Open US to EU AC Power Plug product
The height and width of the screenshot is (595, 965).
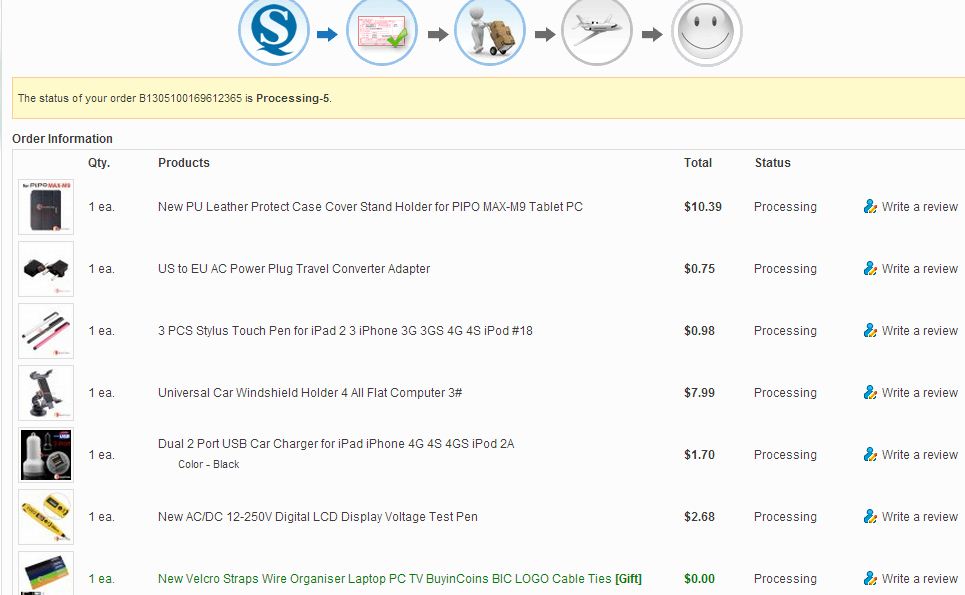pos(294,269)
